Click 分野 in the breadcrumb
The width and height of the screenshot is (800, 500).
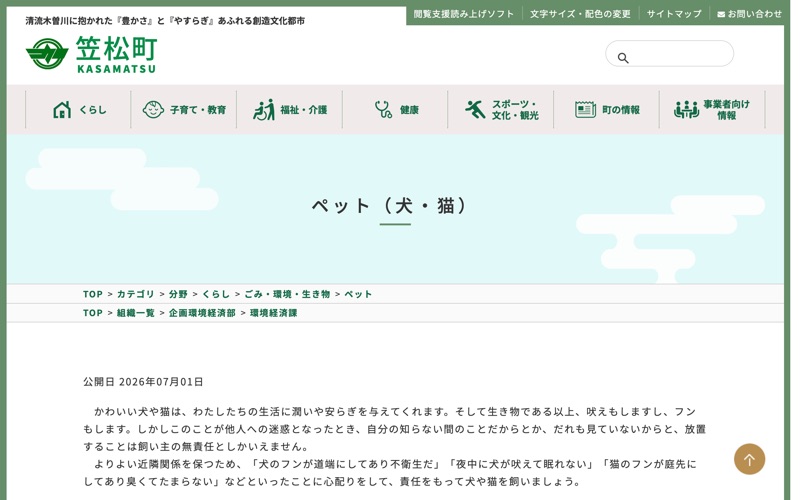[x=178, y=294]
